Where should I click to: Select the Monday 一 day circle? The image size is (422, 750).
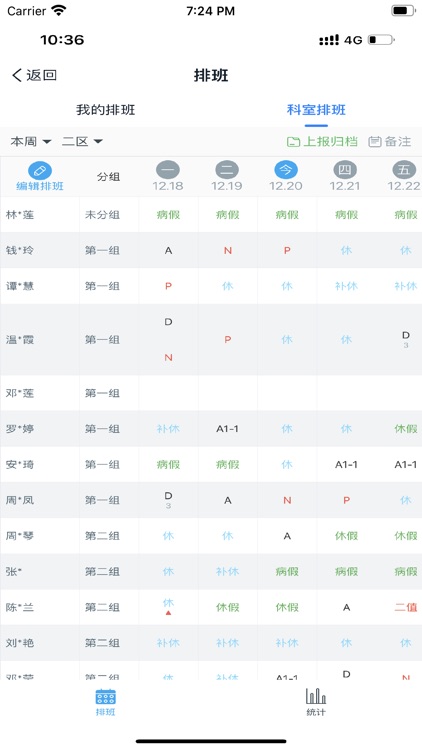tap(168, 170)
